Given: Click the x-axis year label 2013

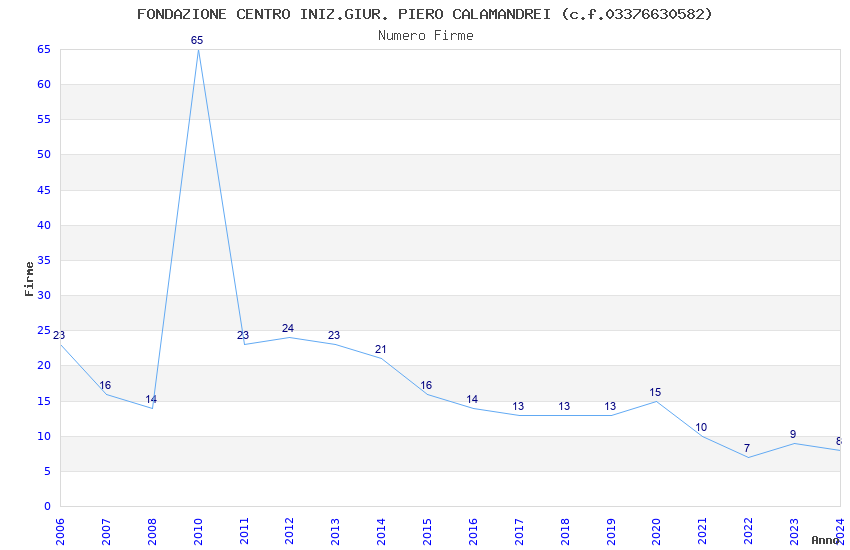Looking at the screenshot, I should (x=336, y=532).
